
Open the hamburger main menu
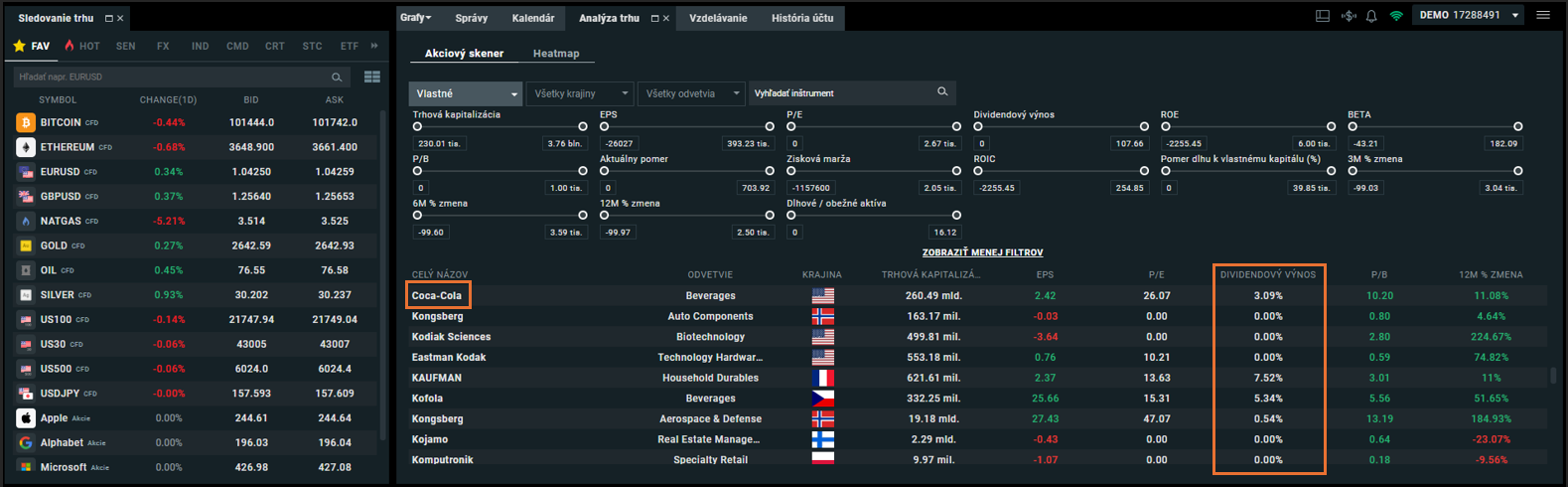pos(1542,15)
